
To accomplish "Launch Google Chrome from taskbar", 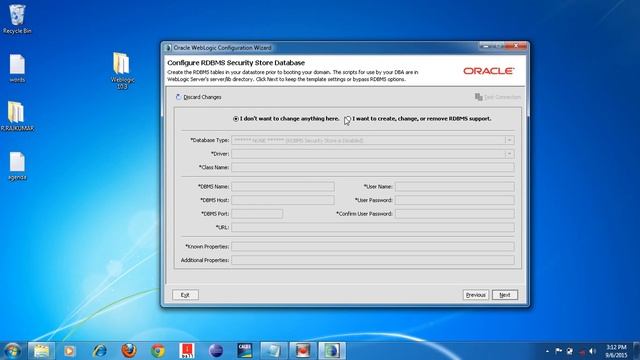I will click(x=158, y=351).
